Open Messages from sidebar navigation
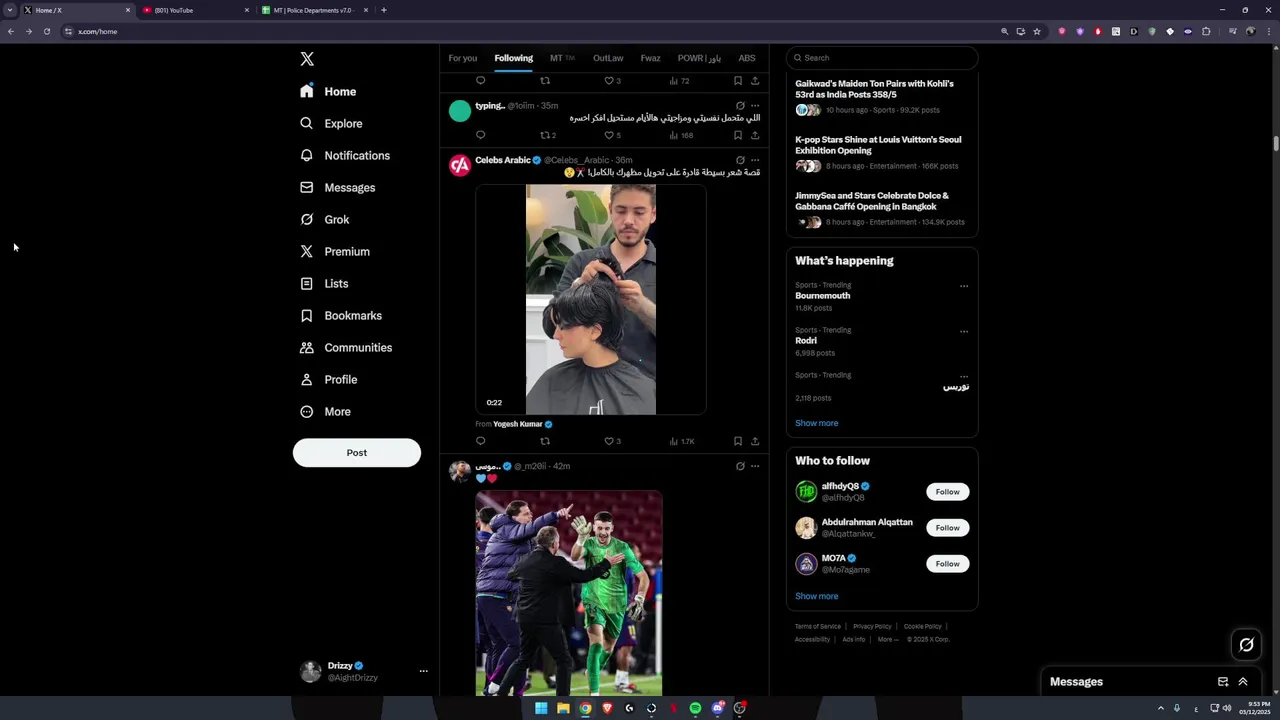1280x720 pixels. tap(337, 187)
